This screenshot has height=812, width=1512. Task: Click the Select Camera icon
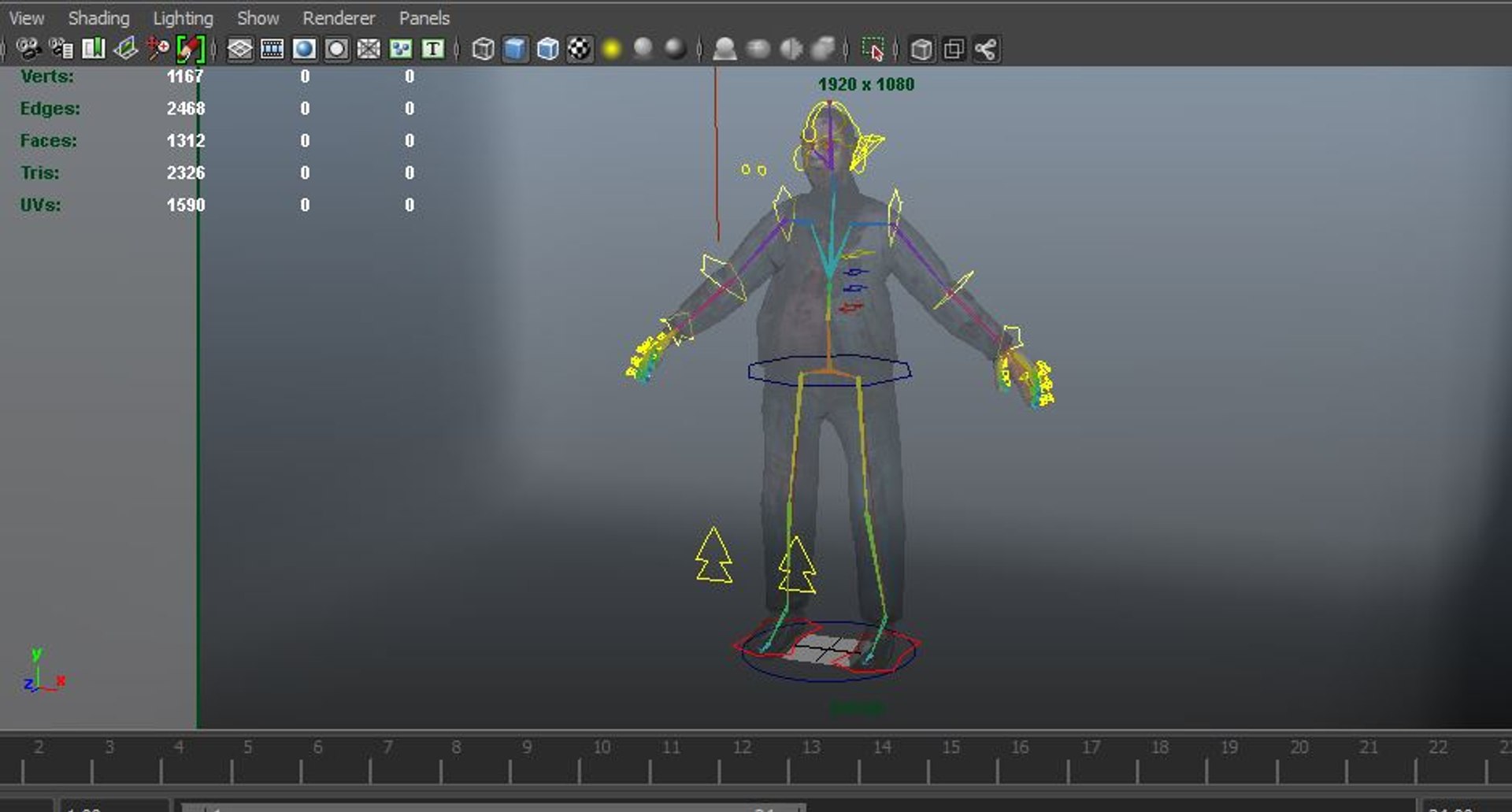coord(29,49)
